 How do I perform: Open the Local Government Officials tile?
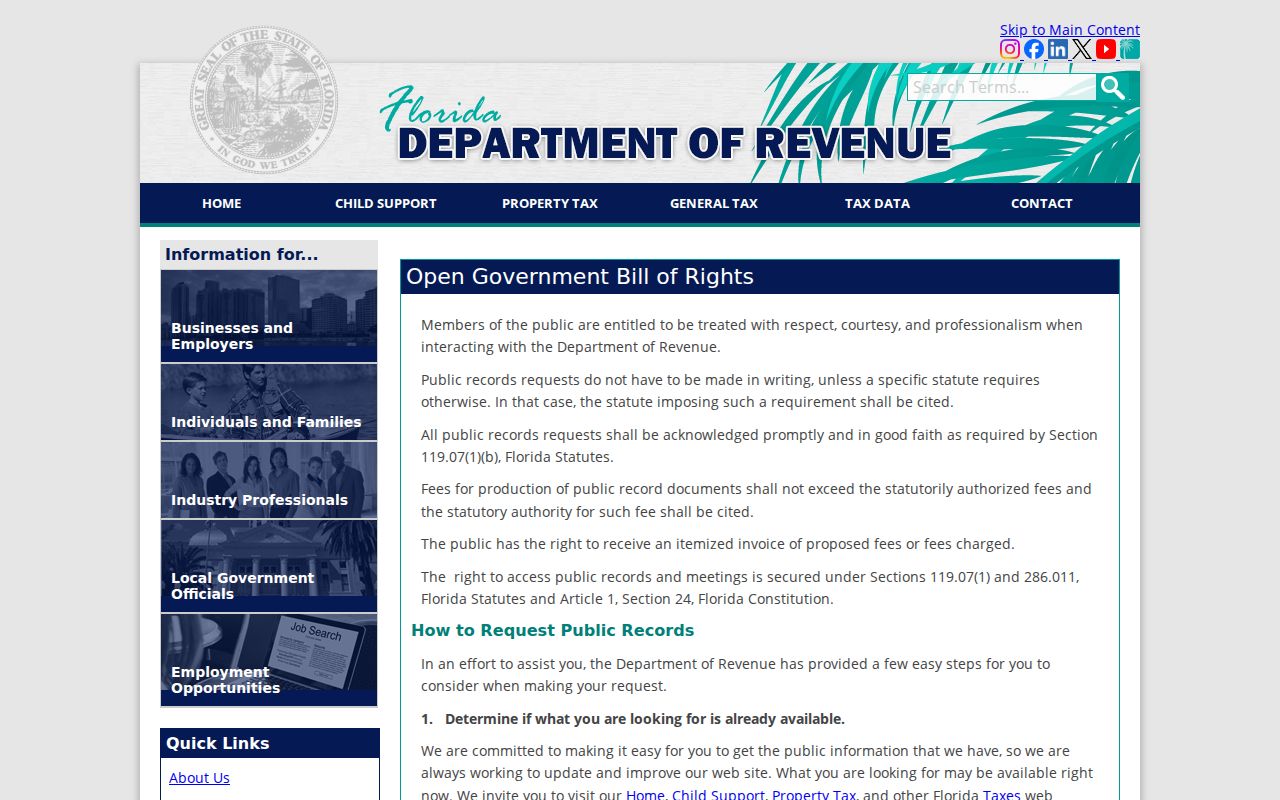269,566
